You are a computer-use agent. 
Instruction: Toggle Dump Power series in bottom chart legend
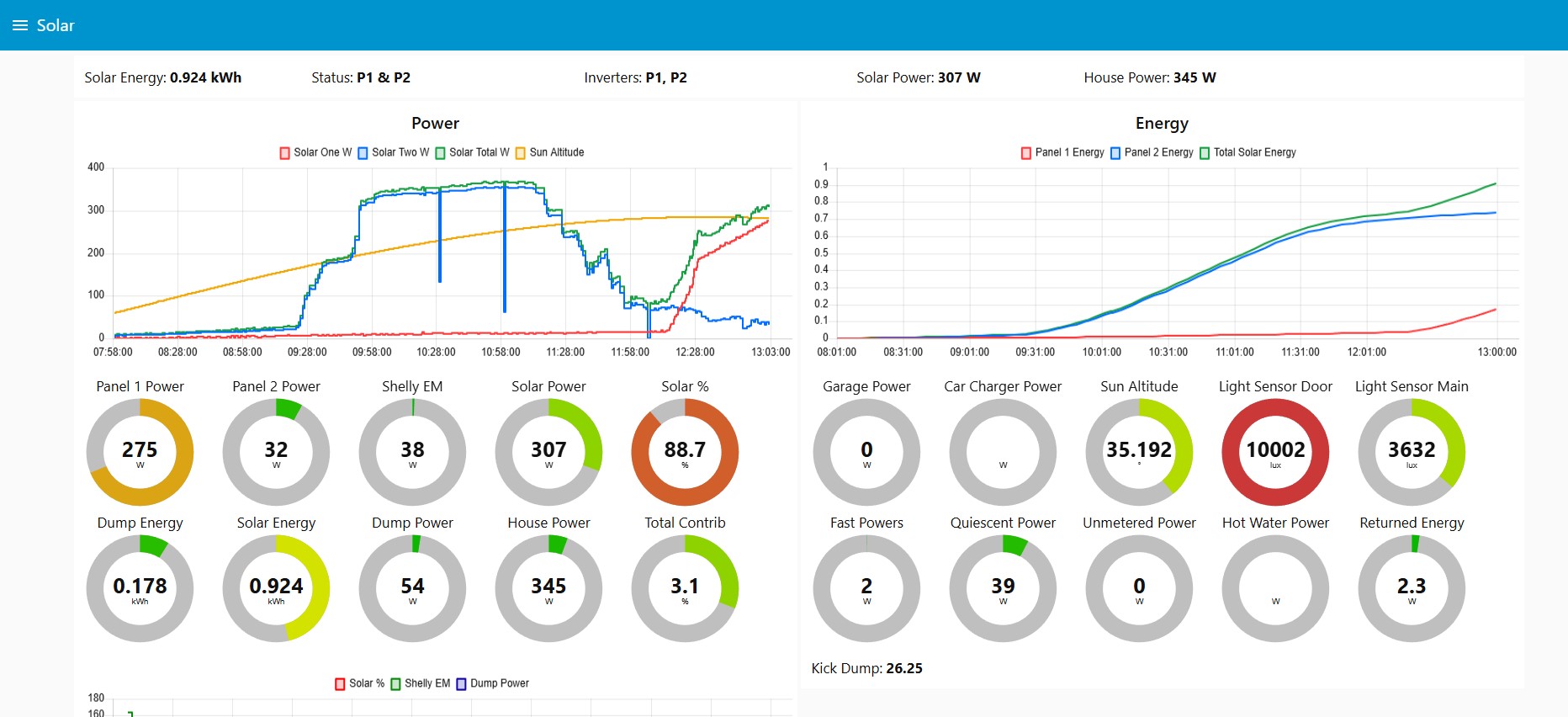493,683
